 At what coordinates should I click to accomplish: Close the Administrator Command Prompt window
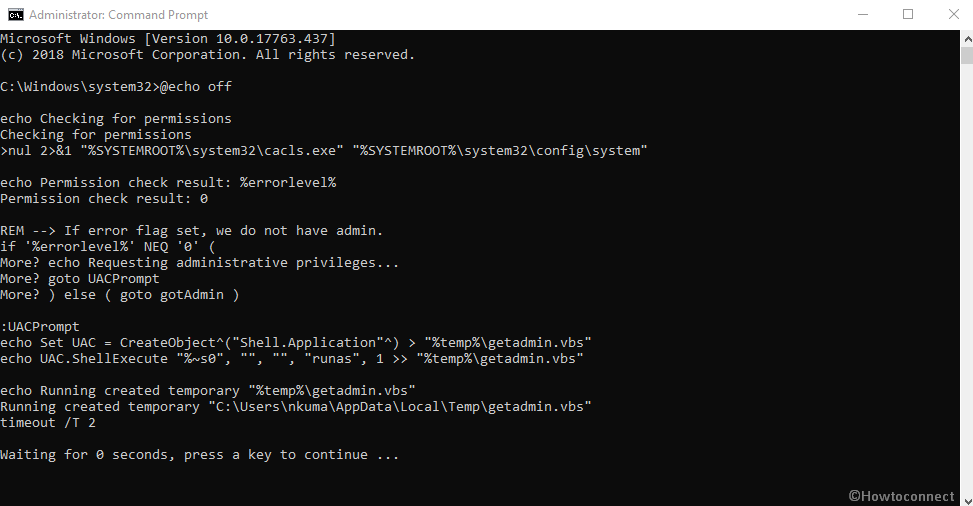coord(954,14)
